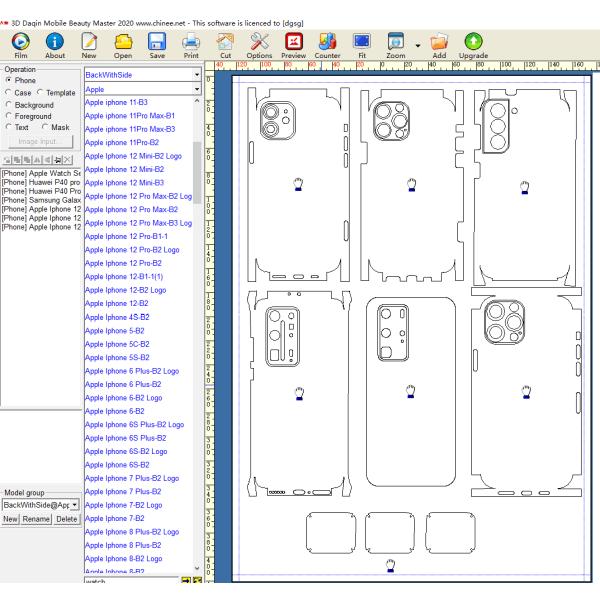
Task: Click the Print toolbar icon
Action: (x=190, y=39)
